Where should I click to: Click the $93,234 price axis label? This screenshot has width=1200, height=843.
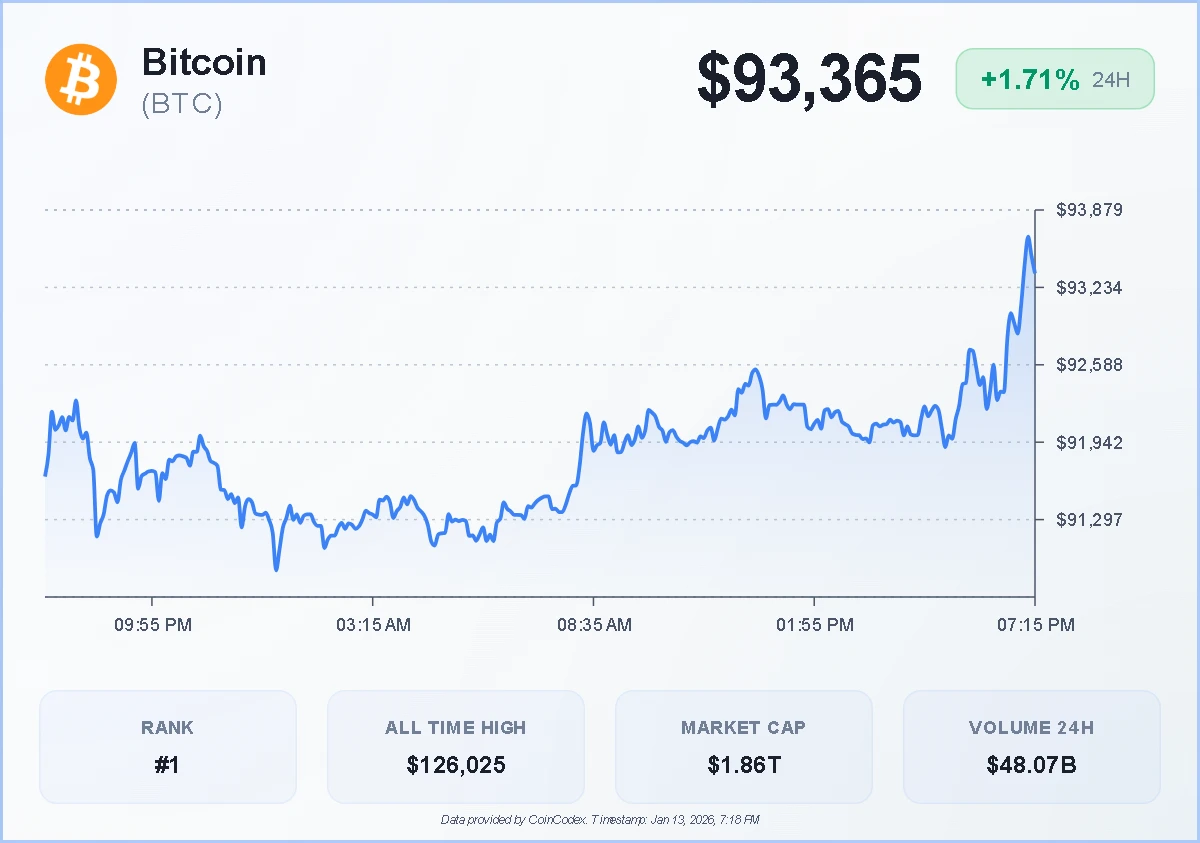point(1089,288)
